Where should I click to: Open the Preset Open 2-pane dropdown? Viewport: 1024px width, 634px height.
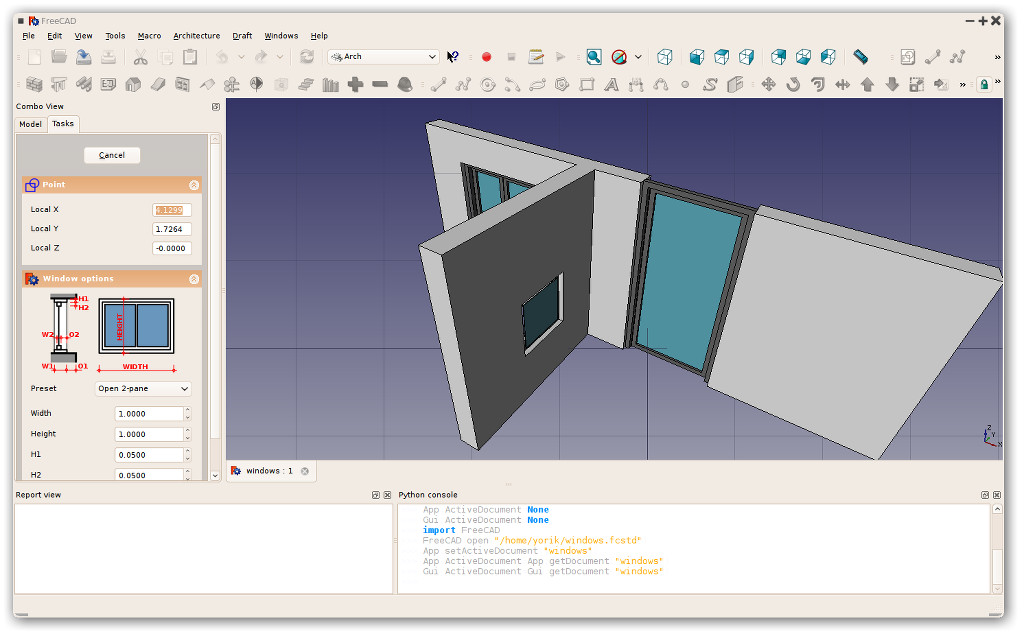(x=143, y=388)
